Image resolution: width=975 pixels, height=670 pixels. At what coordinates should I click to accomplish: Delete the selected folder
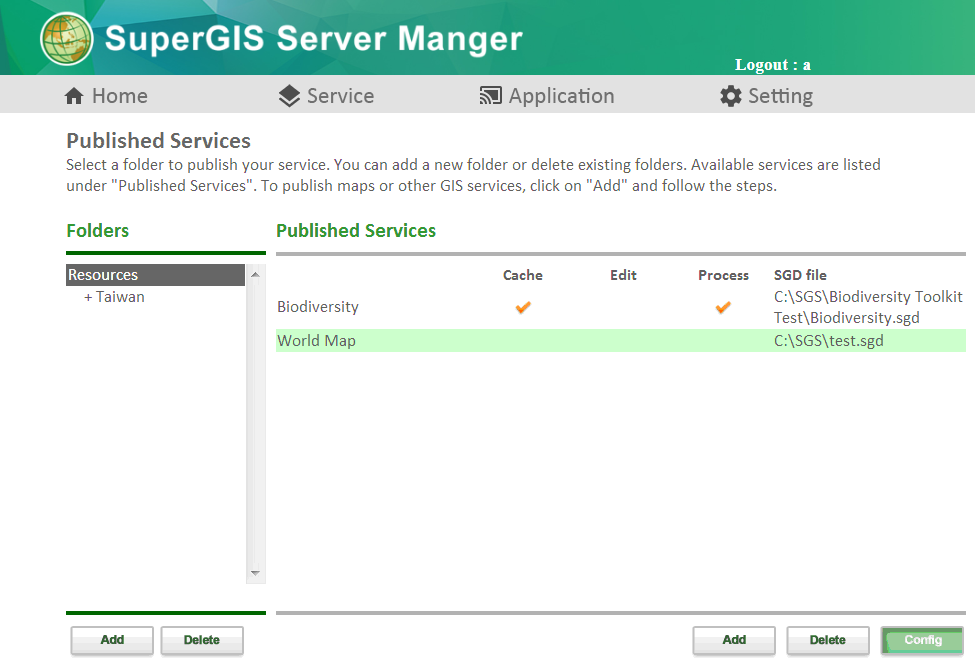coord(201,640)
